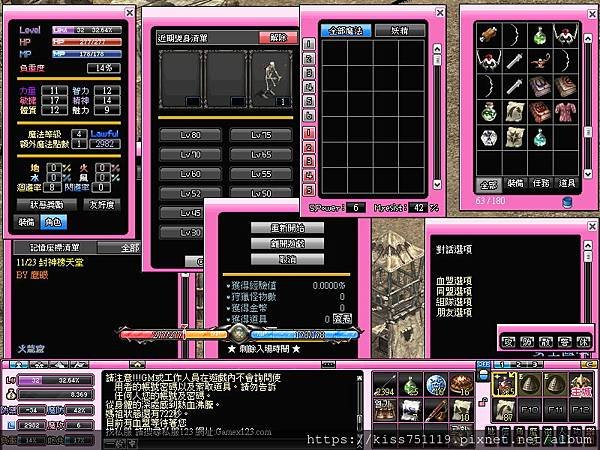Click the scroll hotkey slot showing 87
Image resolution: width=600 pixels, height=450 pixels.
[x=504, y=410]
